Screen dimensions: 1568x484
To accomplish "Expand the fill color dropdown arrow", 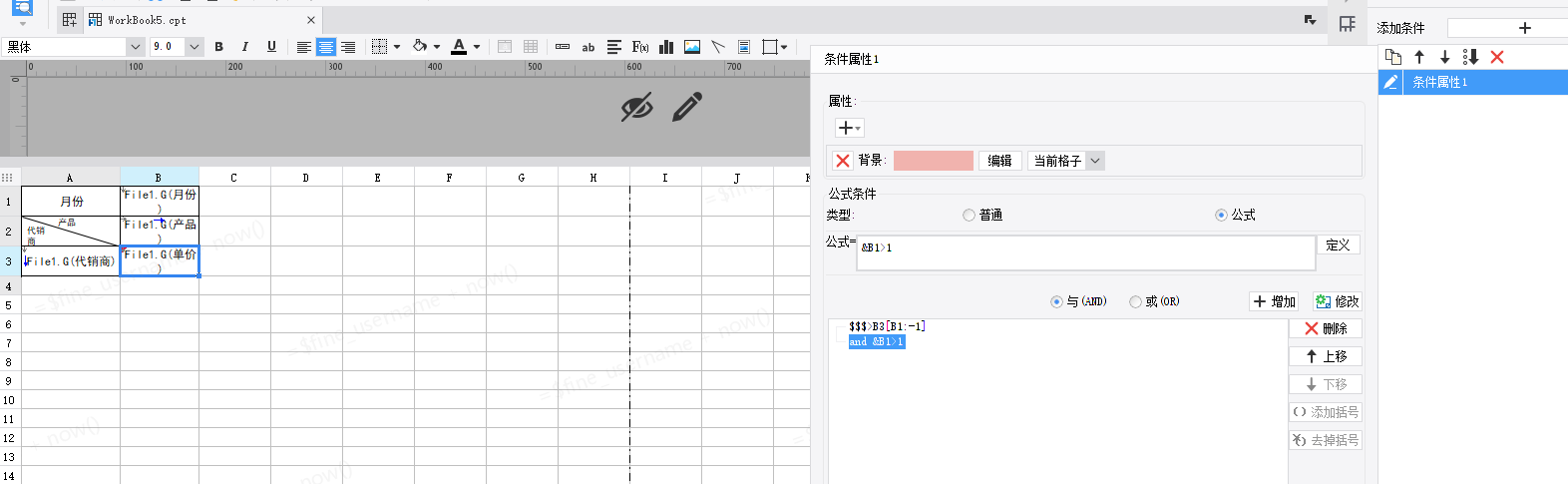I will click(x=437, y=47).
